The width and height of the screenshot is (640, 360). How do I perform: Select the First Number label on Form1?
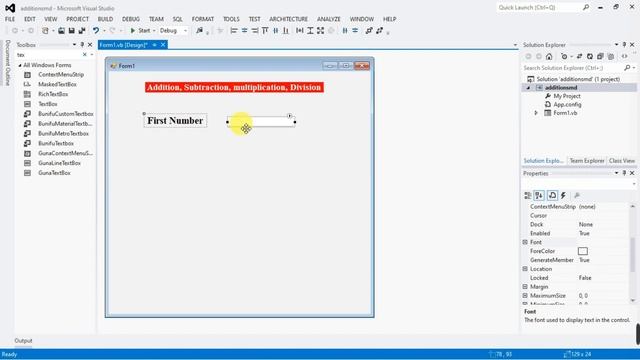tap(175, 121)
